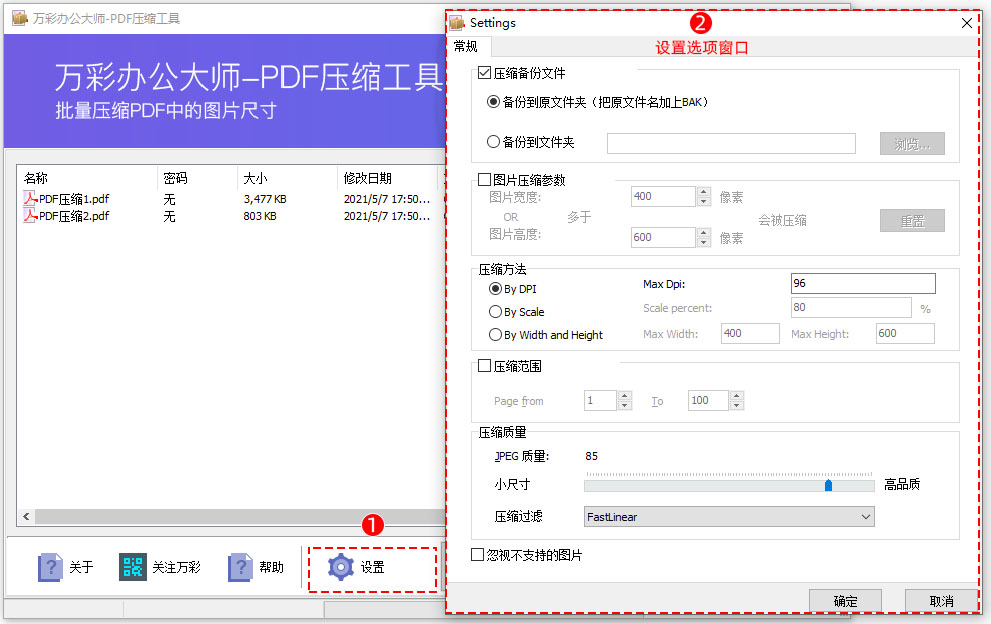The height and width of the screenshot is (624, 991).
Task: Click the Scale percent input field
Action: pyautogui.click(x=851, y=307)
